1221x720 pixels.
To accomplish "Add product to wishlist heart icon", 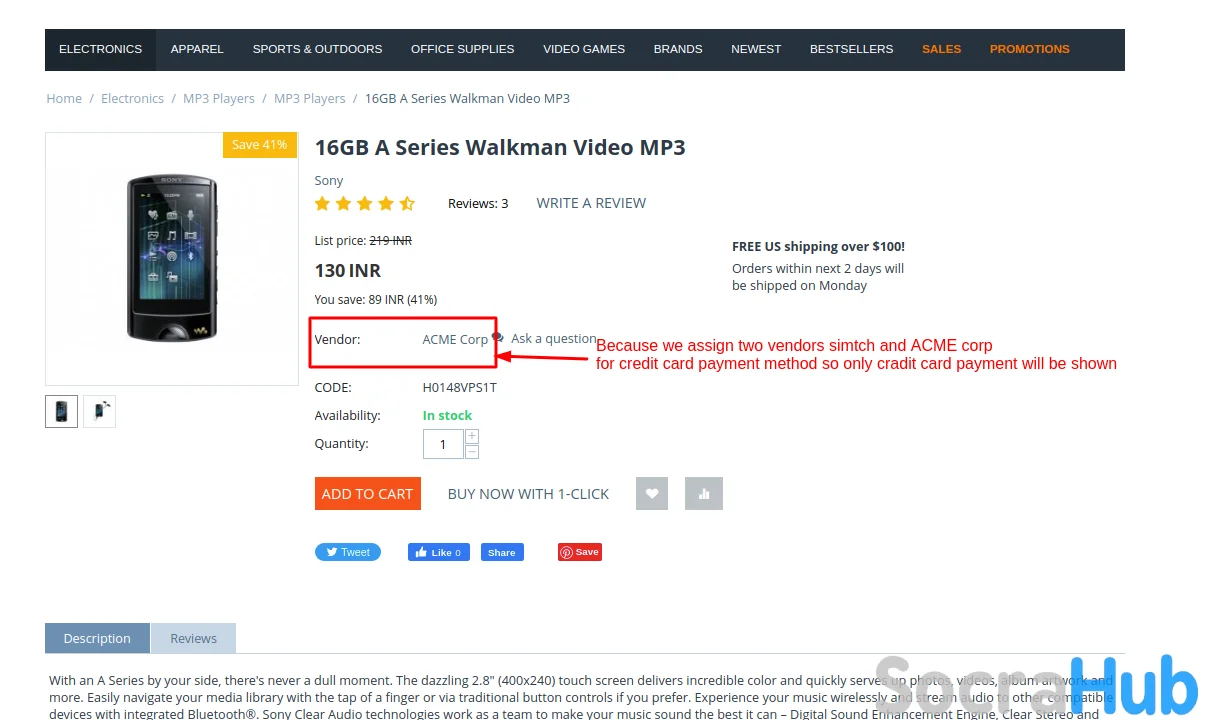I will [x=652, y=493].
